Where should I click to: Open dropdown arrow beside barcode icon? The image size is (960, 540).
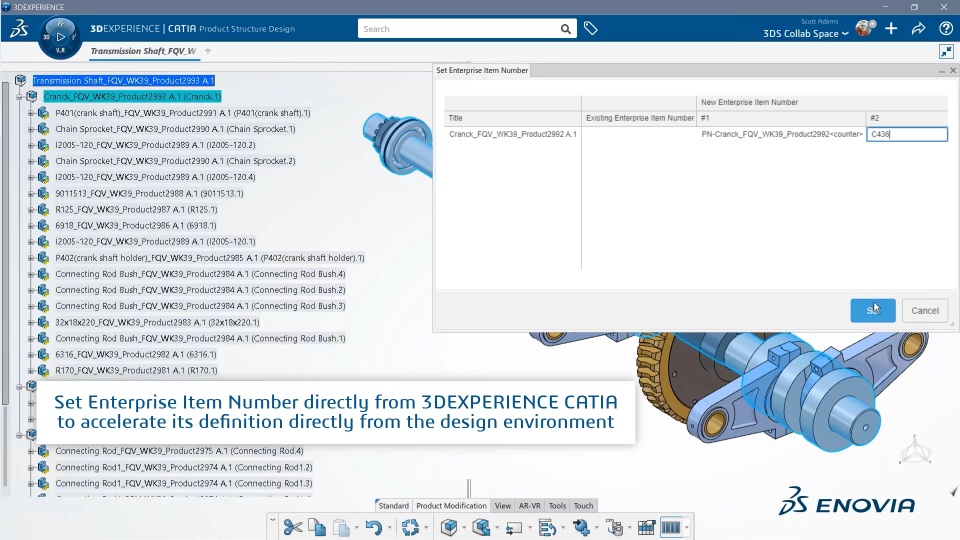[687, 528]
